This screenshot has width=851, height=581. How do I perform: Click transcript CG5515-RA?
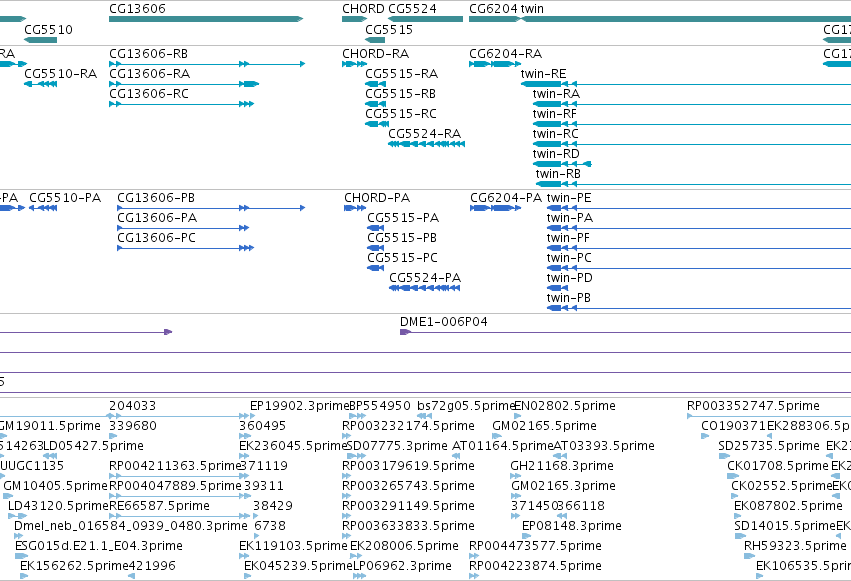click(402, 74)
